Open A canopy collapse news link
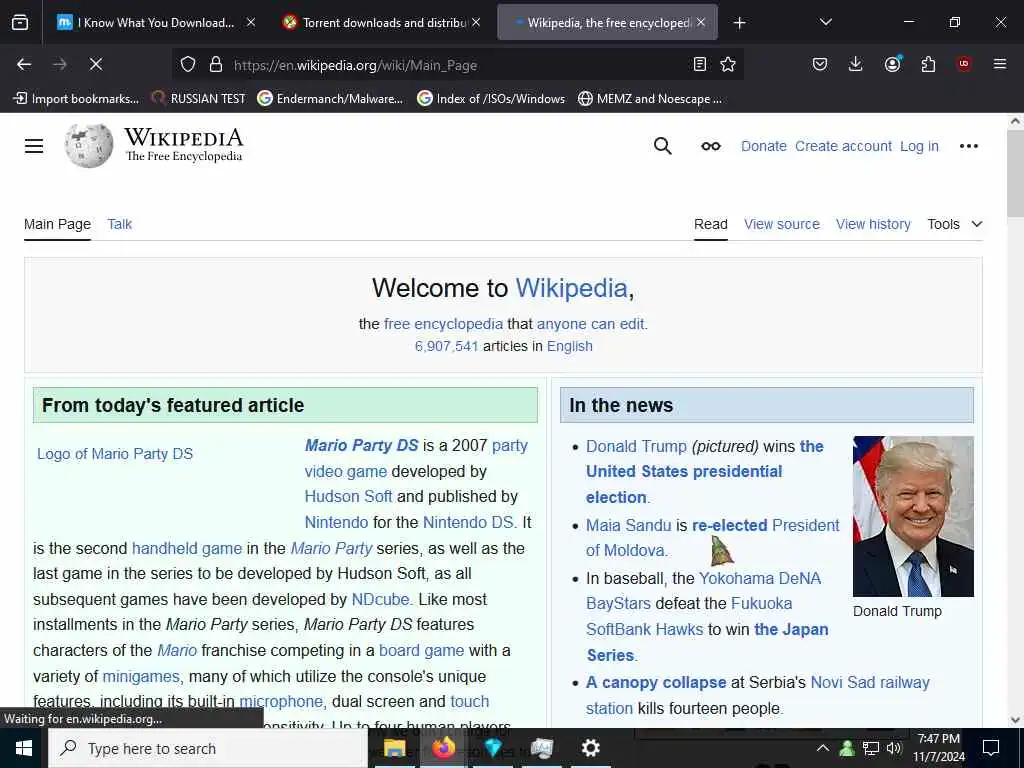The height and width of the screenshot is (768, 1024). (x=656, y=682)
